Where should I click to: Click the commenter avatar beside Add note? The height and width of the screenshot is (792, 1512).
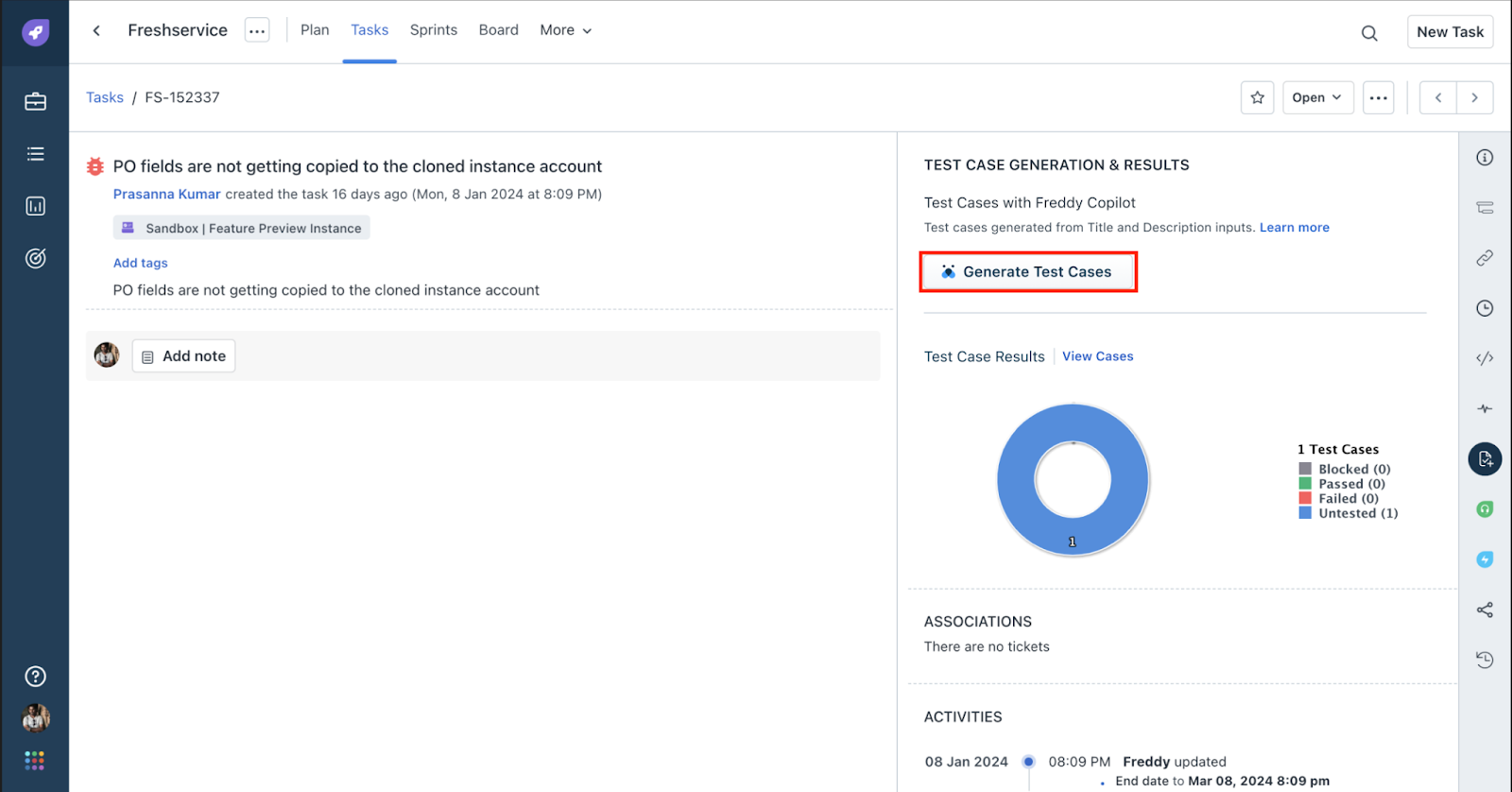(107, 355)
